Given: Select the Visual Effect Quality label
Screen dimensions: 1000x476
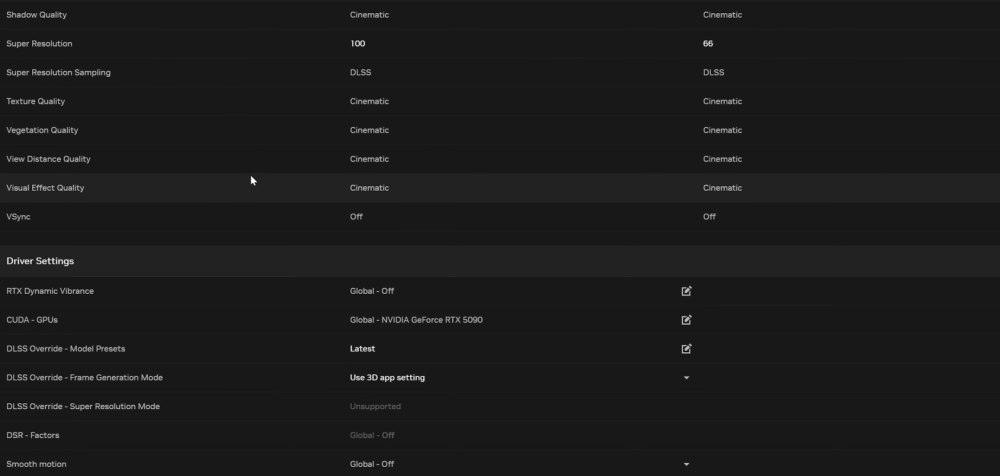Looking at the screenshot, I should 45,188.
